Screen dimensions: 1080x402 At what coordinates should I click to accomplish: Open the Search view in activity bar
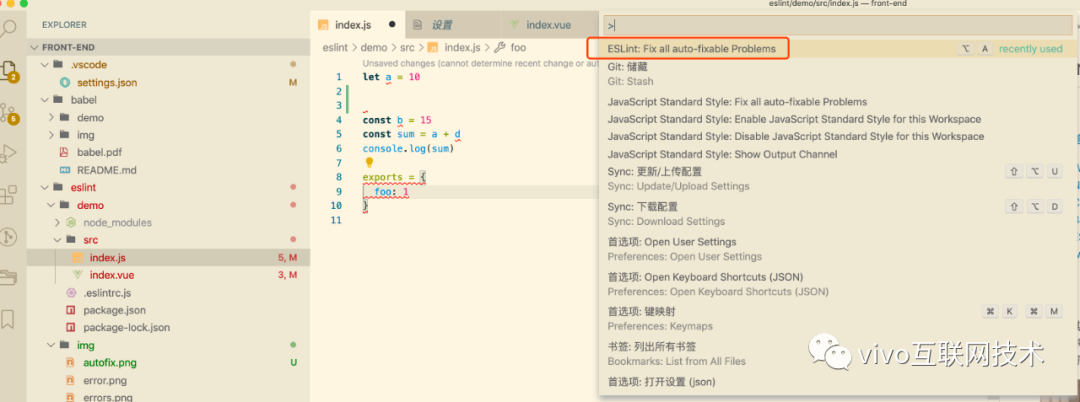coord(9,29)
